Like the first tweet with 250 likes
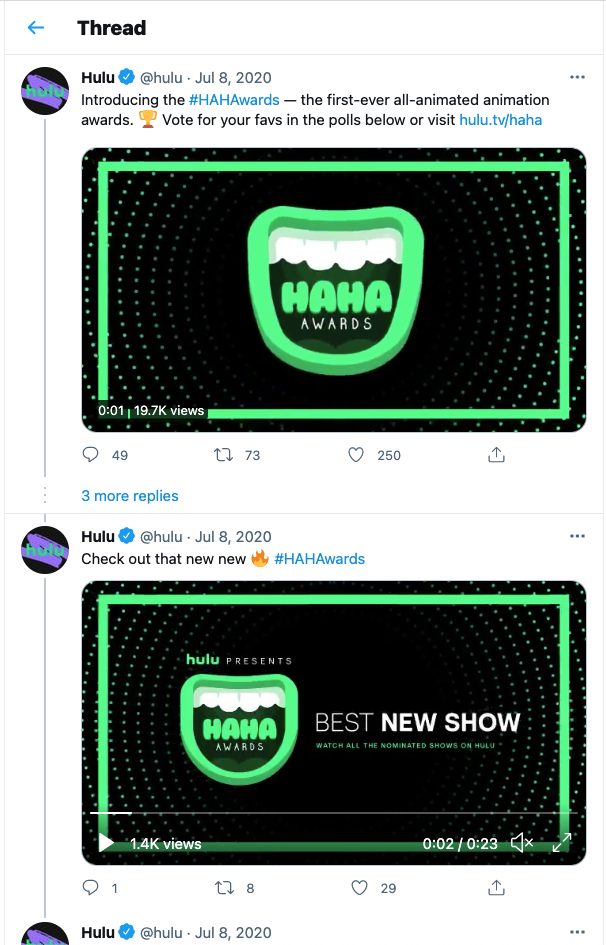This screenshot has height=945, width=606. click(356, 455)
